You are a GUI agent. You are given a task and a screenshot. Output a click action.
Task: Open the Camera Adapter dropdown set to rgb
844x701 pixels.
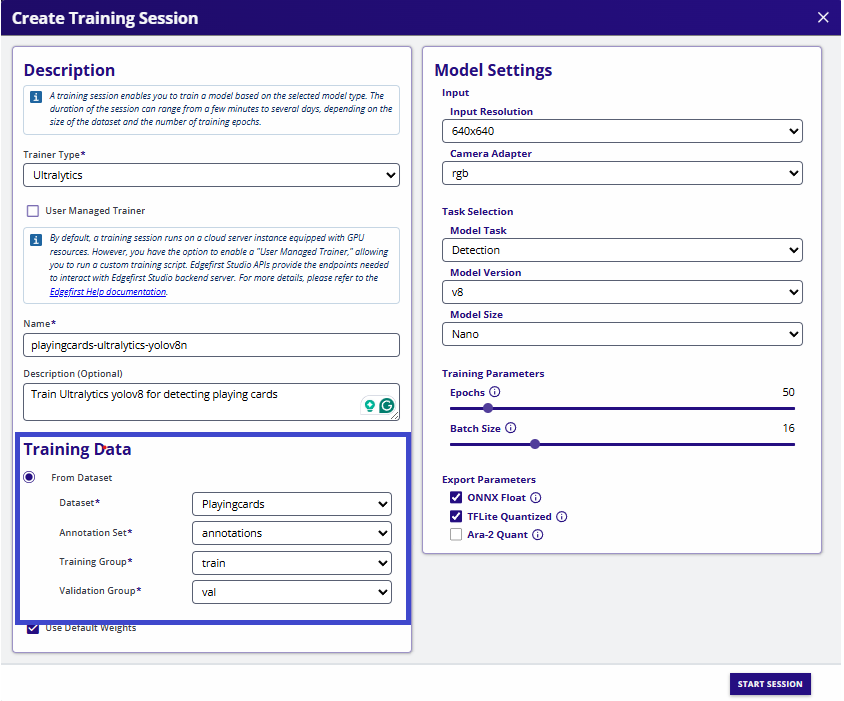pos(623,173)
